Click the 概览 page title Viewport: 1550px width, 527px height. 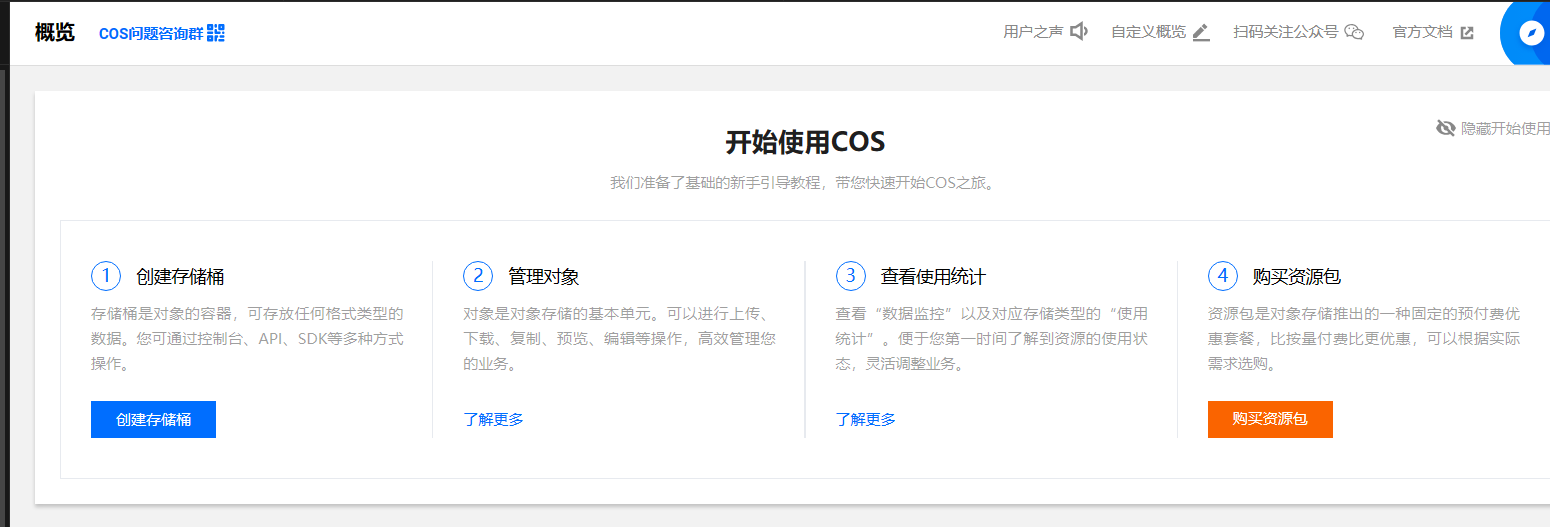point(55,32)
